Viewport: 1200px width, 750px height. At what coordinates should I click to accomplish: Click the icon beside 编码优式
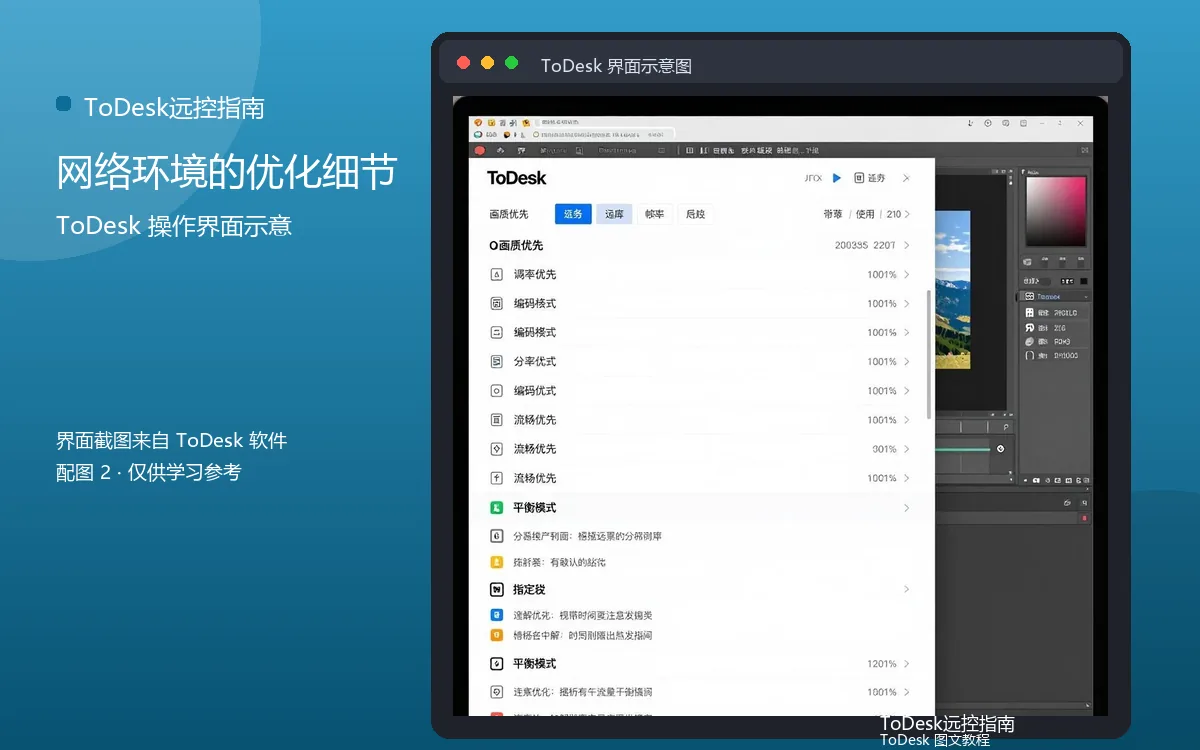click(496, 390)
